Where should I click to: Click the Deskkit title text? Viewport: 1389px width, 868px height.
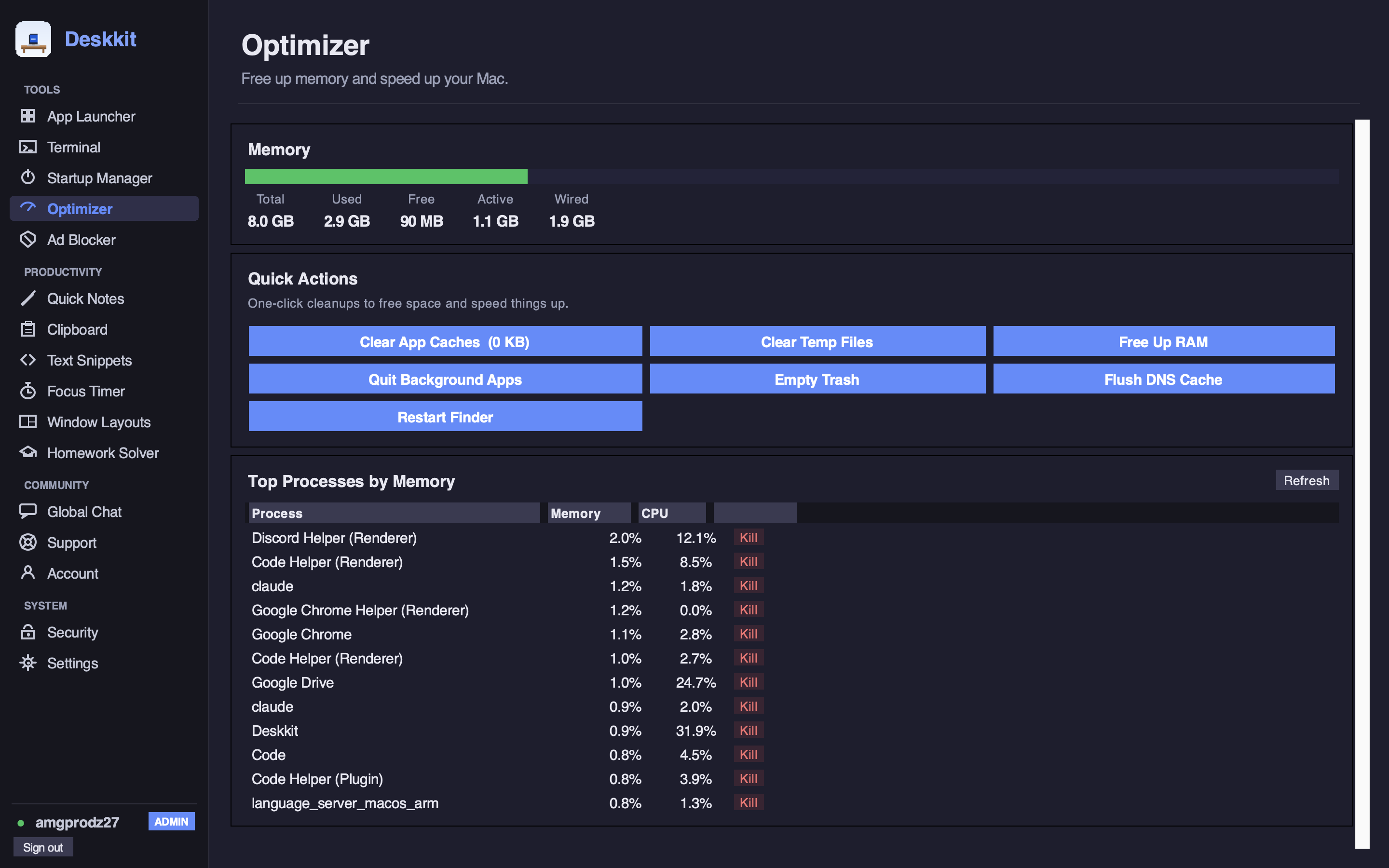click(100, 39)
